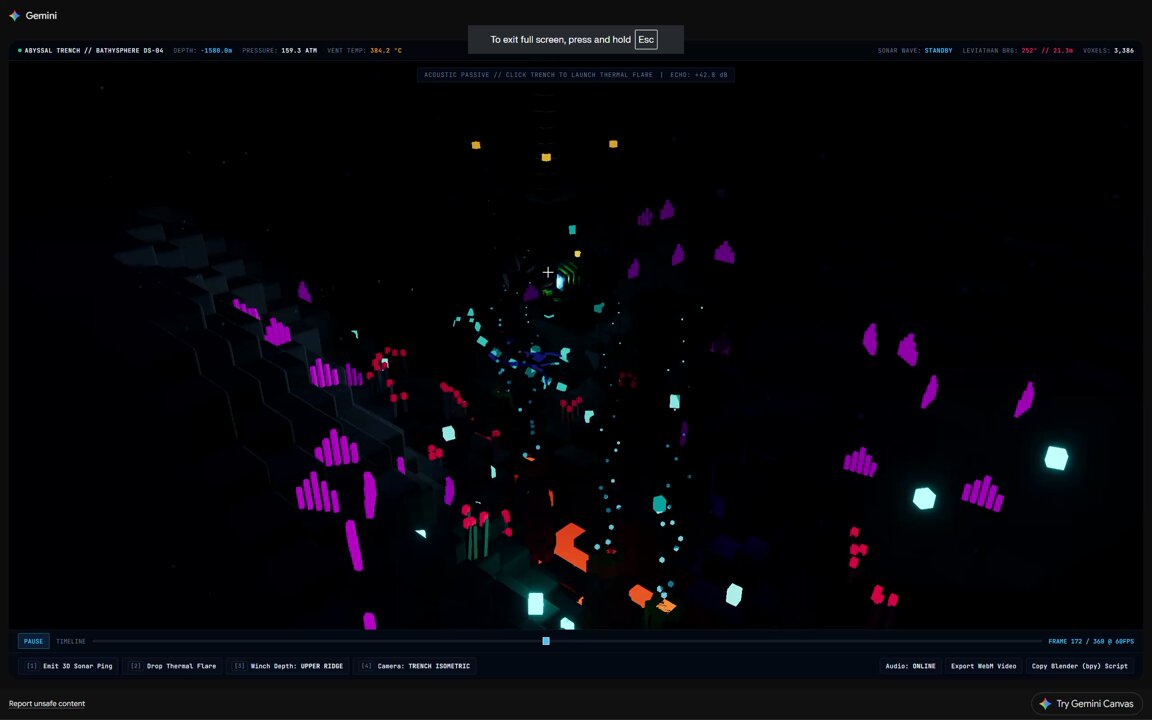Click Export WebM Video button
The image size is (1152, 720).
(x=983, y=666)
